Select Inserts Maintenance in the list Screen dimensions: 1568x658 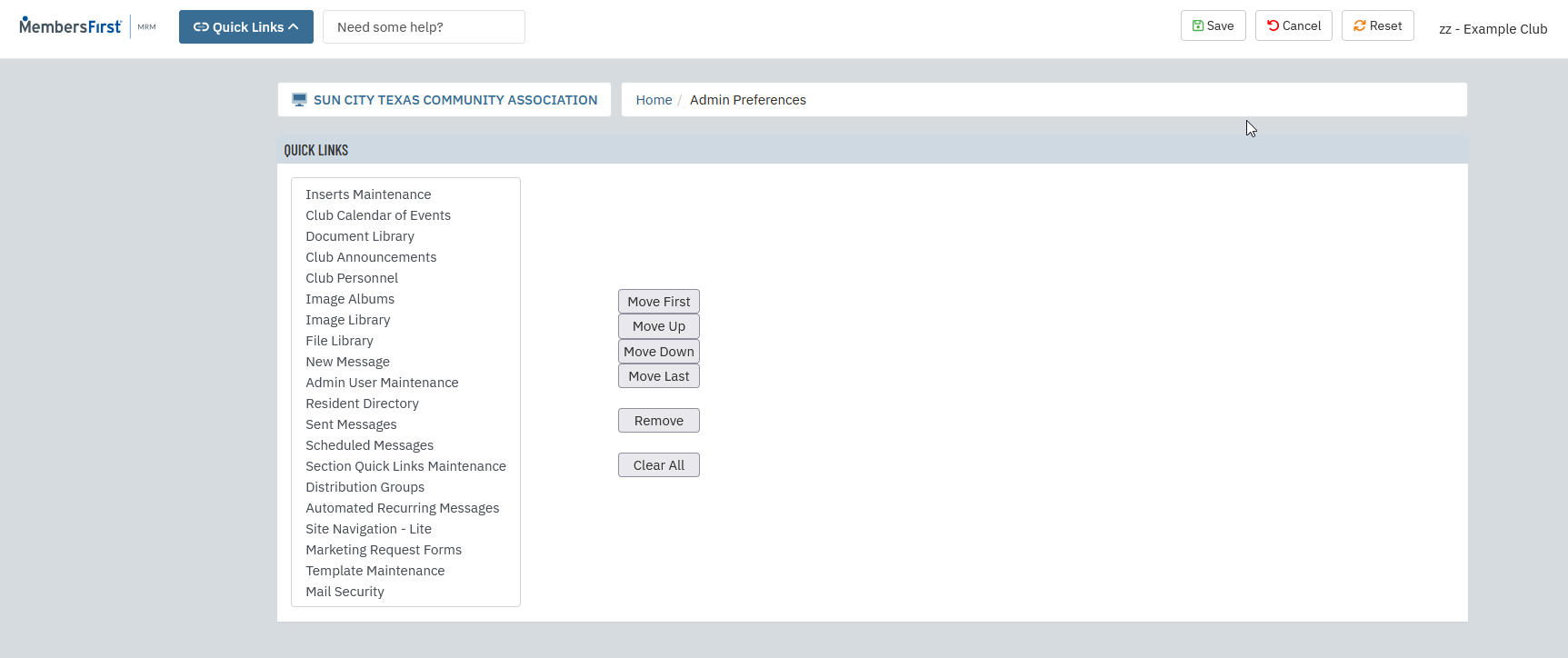click(x=368, y=194)
